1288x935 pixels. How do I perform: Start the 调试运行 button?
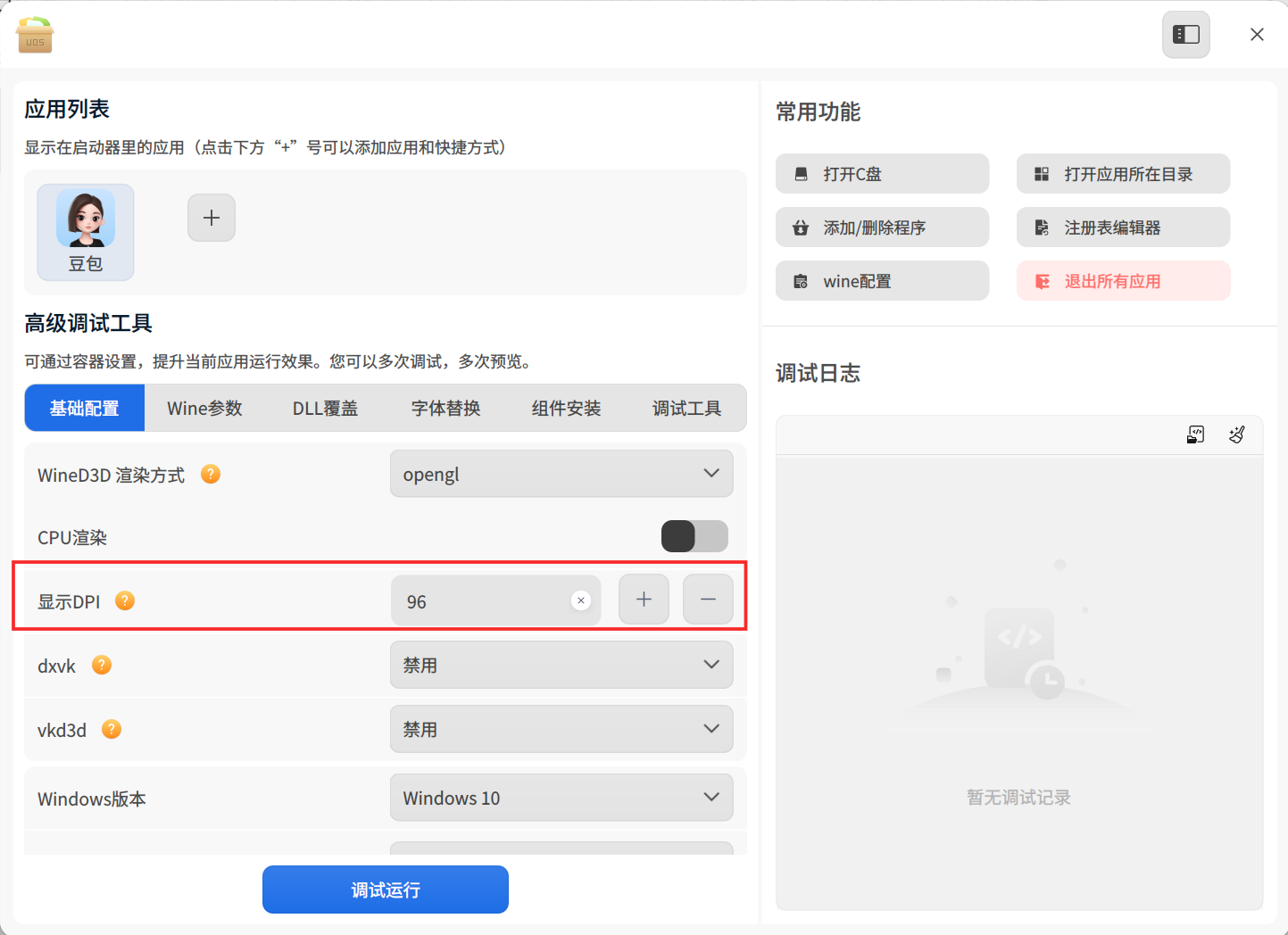[386, 889]
